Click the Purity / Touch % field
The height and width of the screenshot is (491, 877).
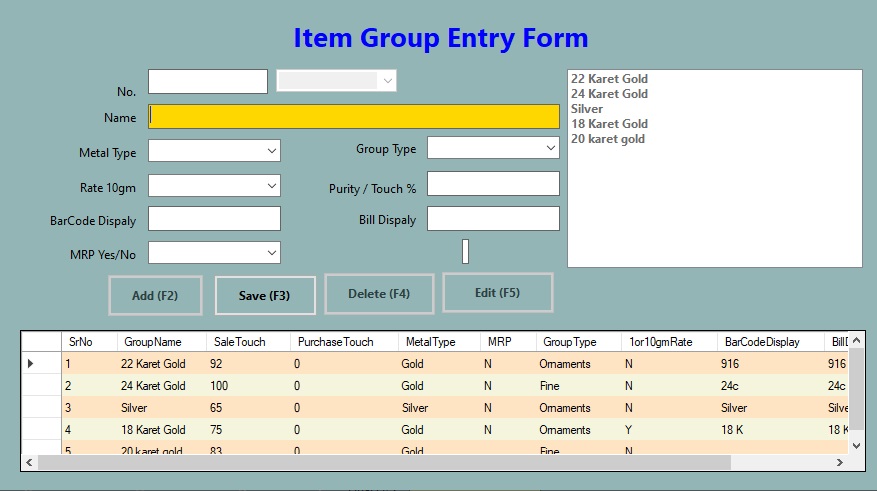(493, 184)
